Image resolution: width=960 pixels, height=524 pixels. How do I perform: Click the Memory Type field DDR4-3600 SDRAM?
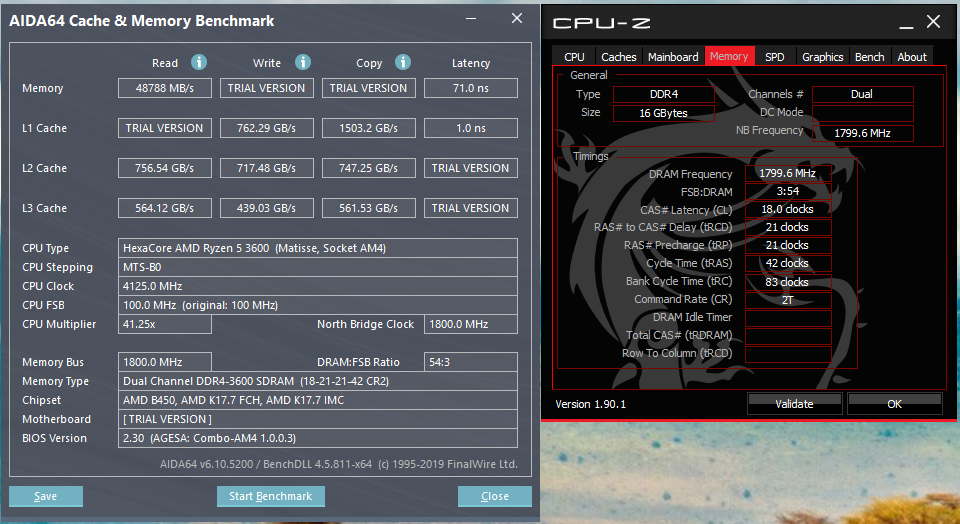coord(318,381)
